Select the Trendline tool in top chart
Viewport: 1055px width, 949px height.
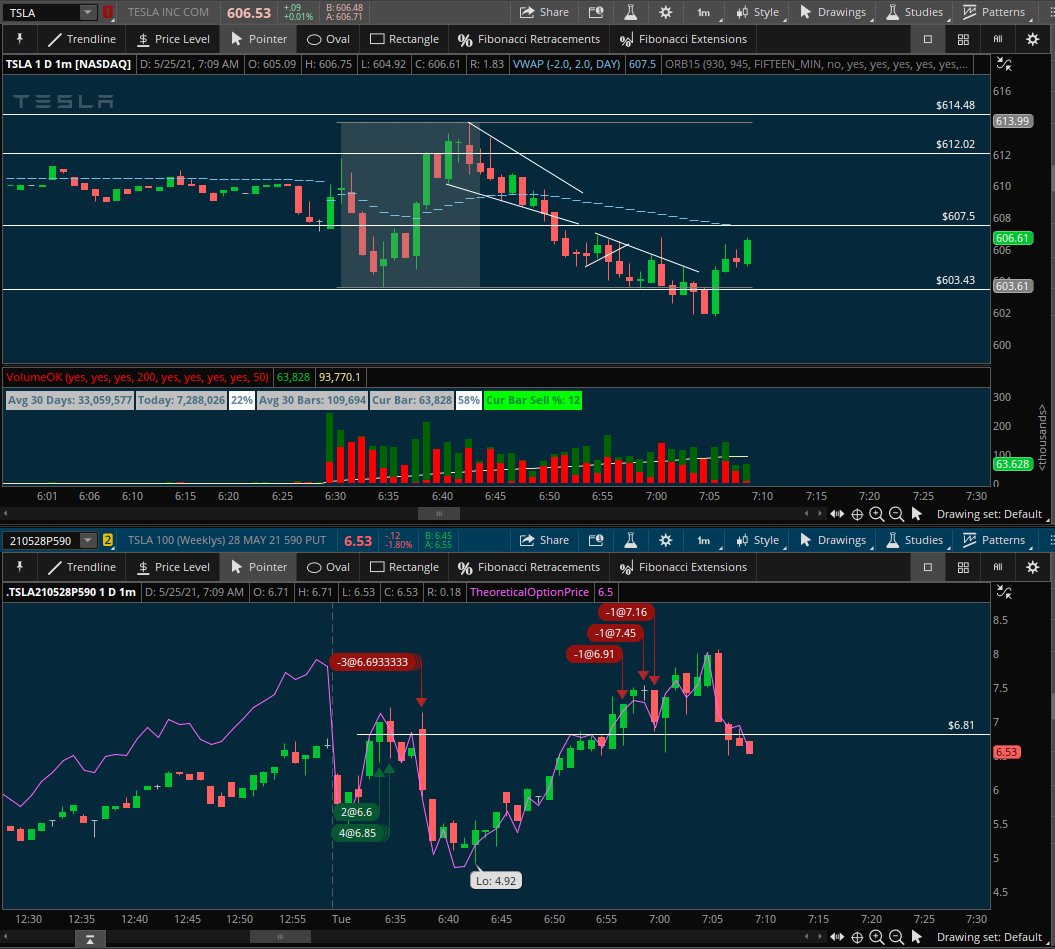point(82,39)
